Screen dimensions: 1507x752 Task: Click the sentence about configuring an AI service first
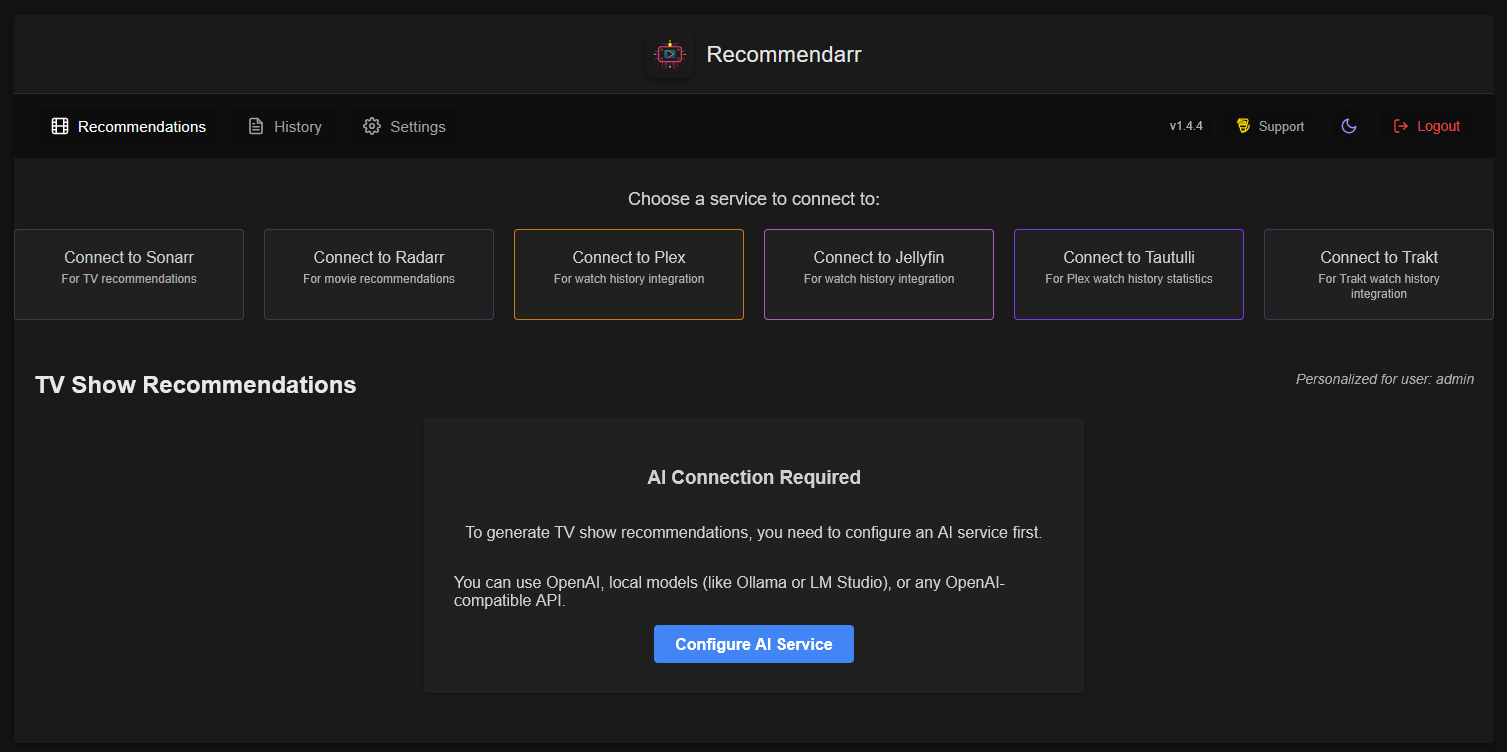click(x=754, y=533)
